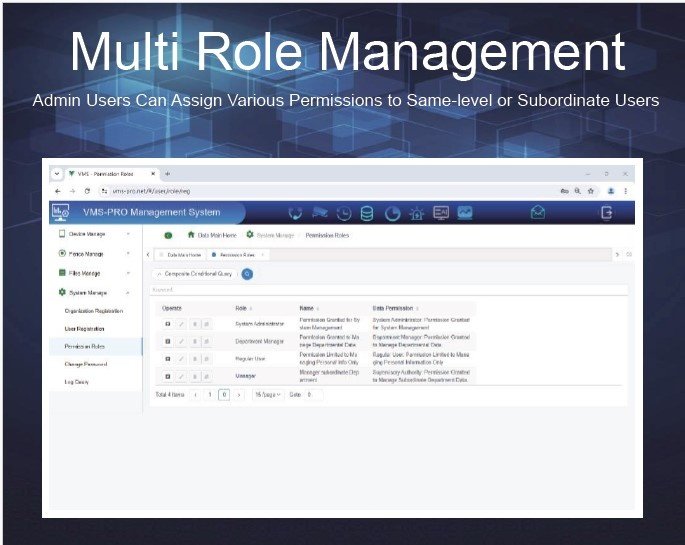Open the 15/page page size dropdown
The height and width of the screenshot is (545, 685).
pyautogui.click(x=266, y=395)
